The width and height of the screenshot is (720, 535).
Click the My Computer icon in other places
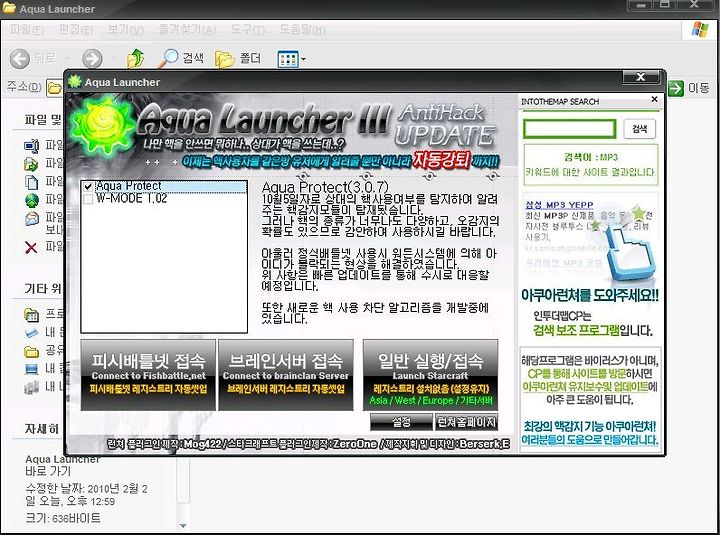(x=32, y=369)
